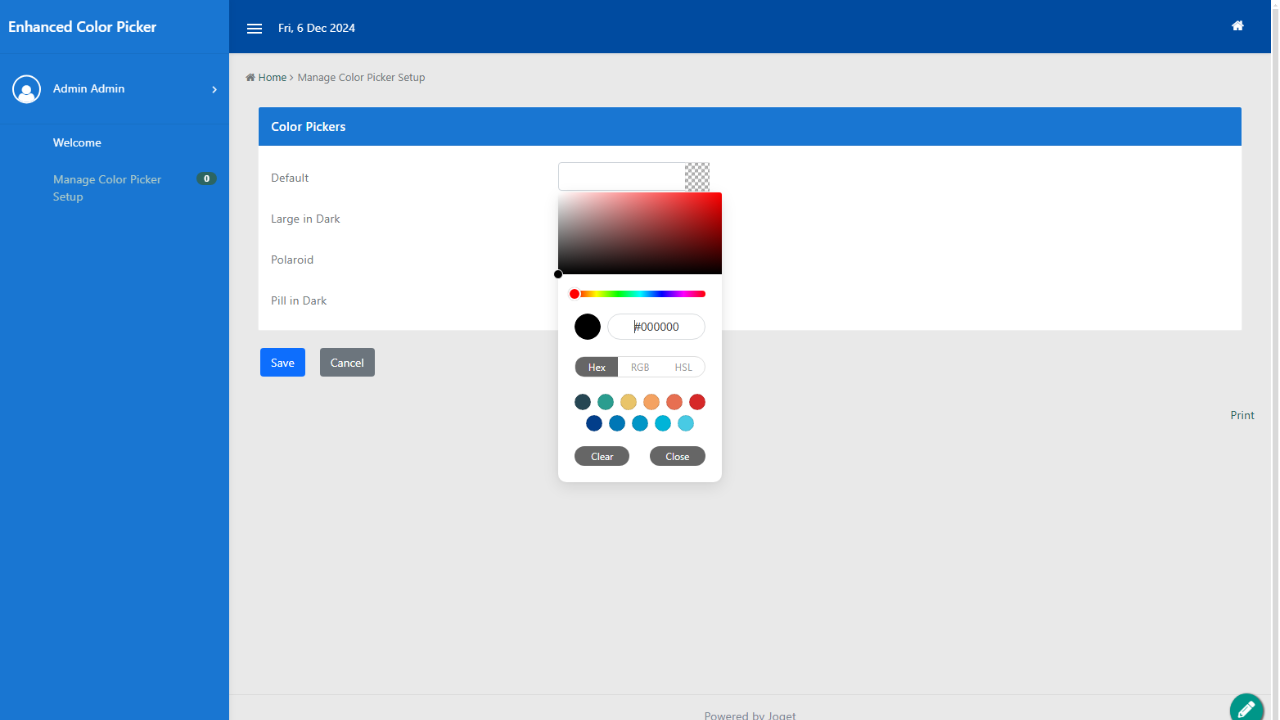
Task: Open the Welcome menu item
Action: click(77, 143)
